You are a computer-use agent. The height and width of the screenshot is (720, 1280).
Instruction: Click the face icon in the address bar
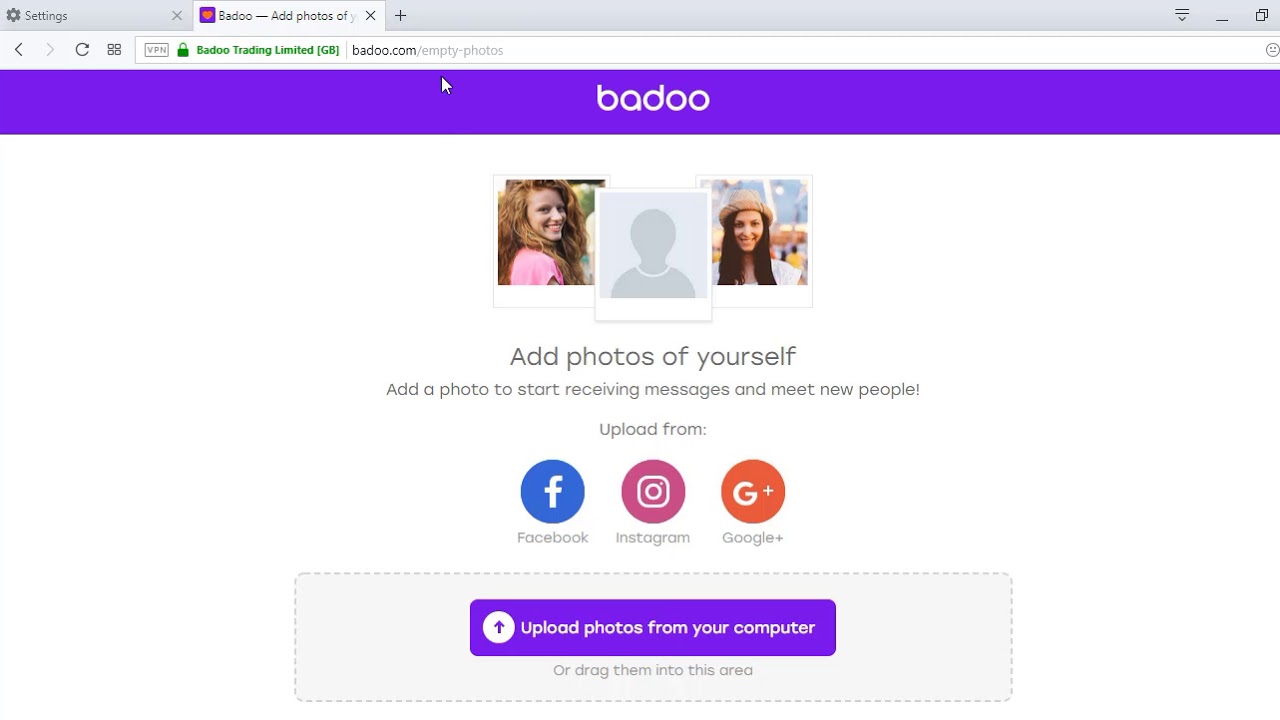(1272, 50)
